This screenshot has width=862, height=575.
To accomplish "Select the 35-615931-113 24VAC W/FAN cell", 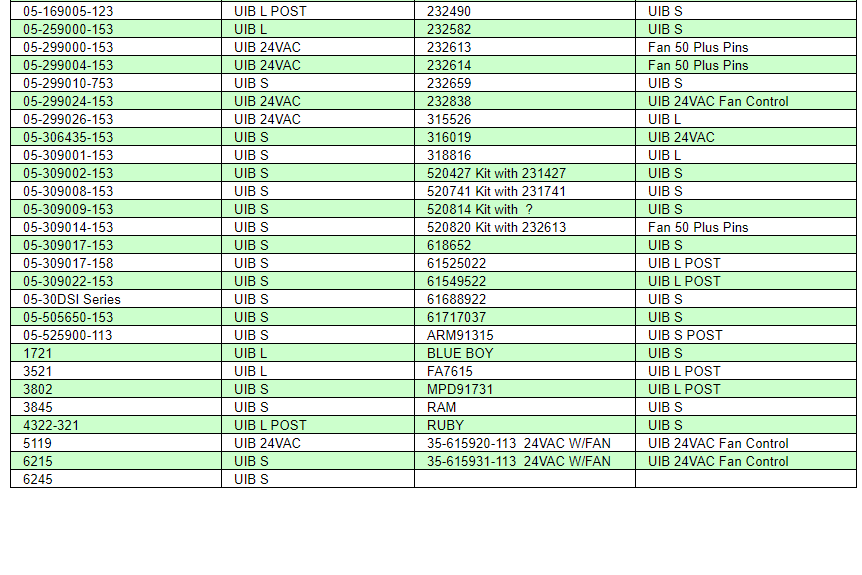I will tap(518, 462).
